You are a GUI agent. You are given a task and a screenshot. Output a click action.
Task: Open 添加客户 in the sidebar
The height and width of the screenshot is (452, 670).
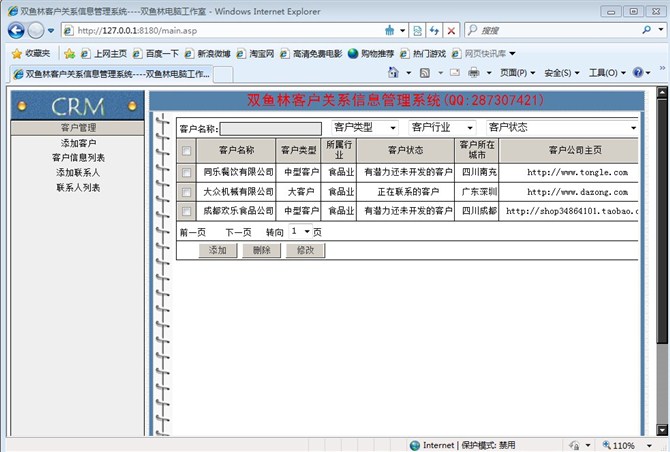78,143
